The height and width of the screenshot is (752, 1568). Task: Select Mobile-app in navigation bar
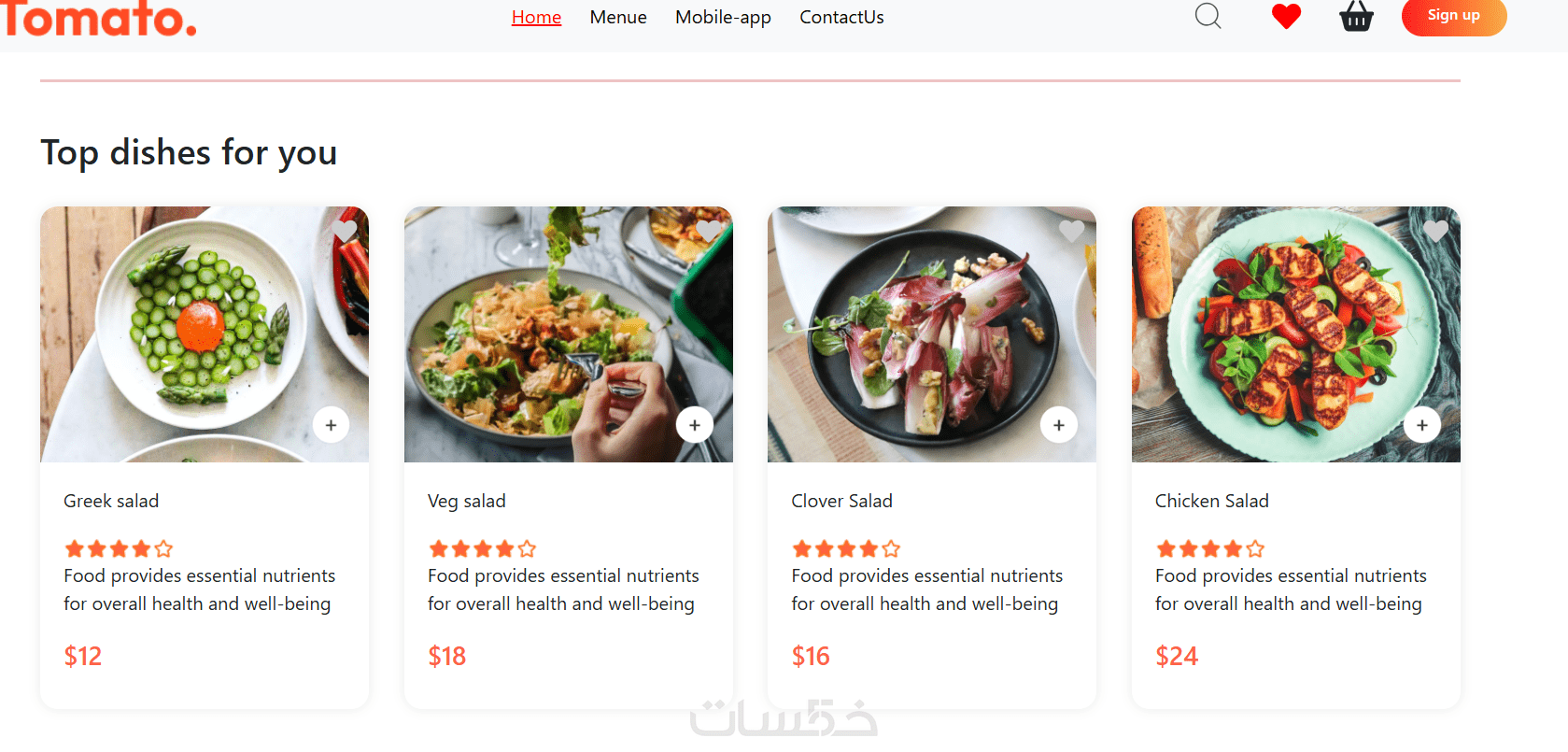[x=723, y=17]
